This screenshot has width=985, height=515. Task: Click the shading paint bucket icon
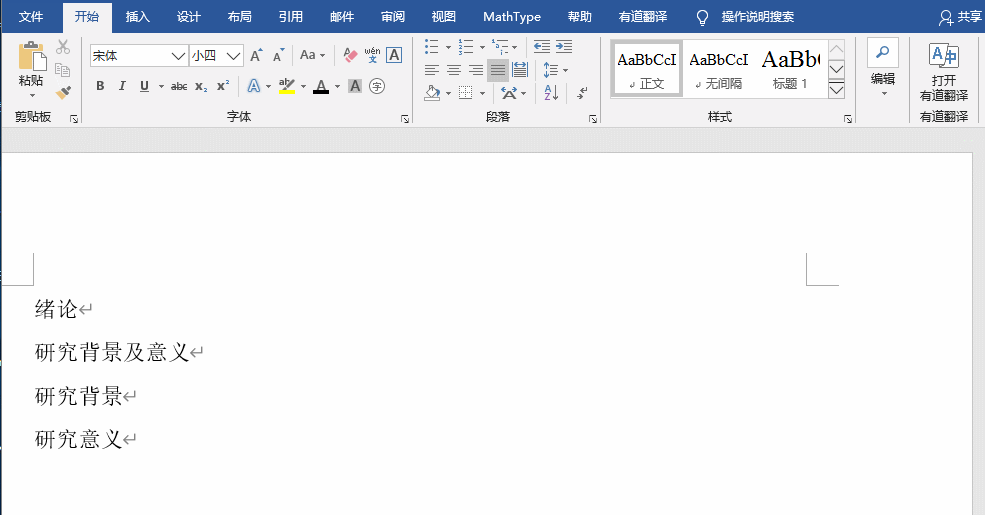point(432,94)
